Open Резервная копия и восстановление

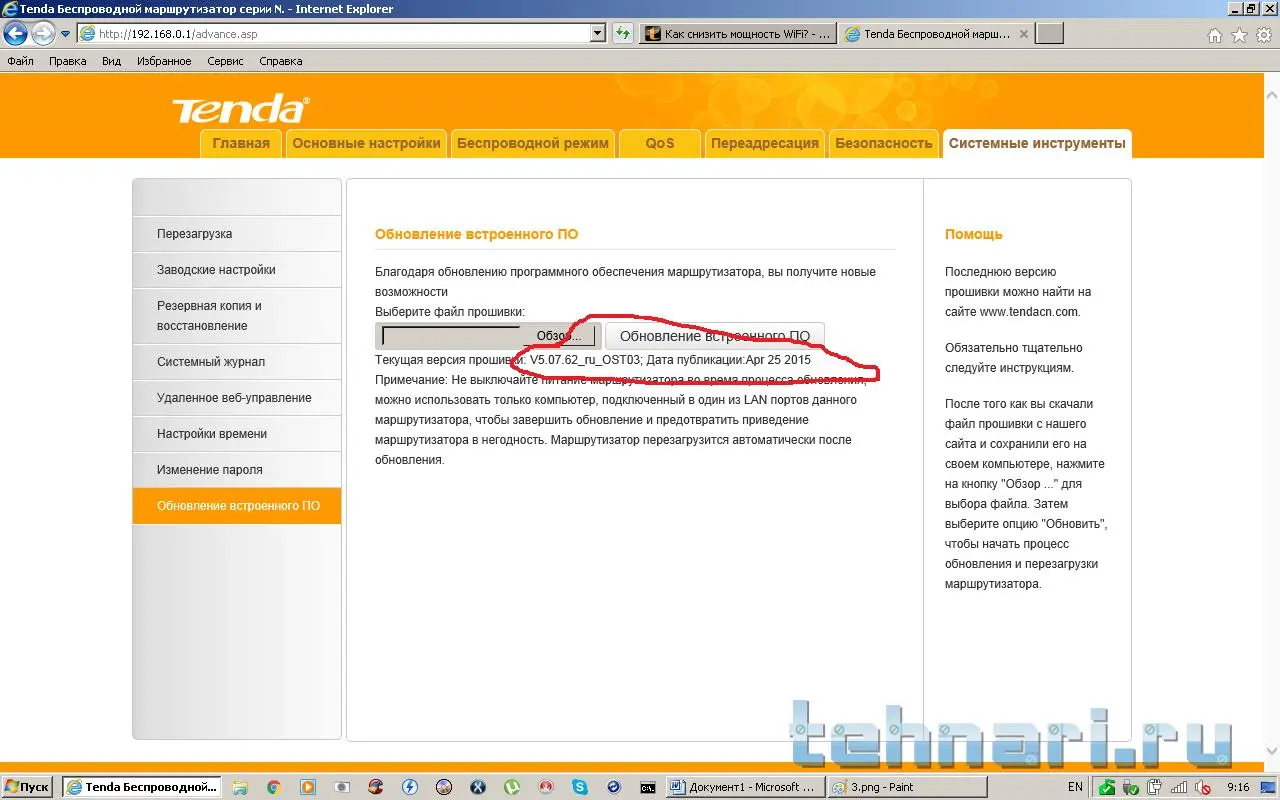coord(236,316)
